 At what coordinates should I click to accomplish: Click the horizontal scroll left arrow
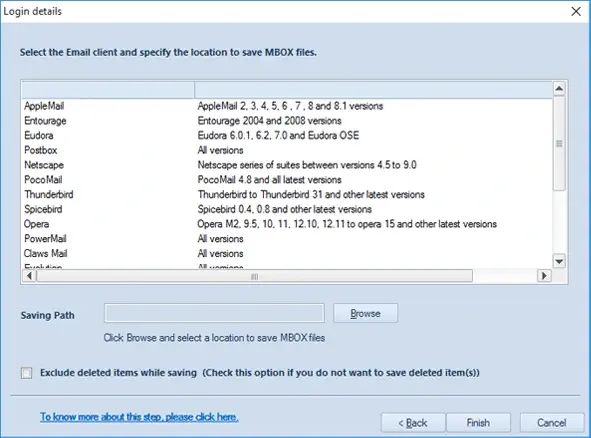tap(29, 276)
